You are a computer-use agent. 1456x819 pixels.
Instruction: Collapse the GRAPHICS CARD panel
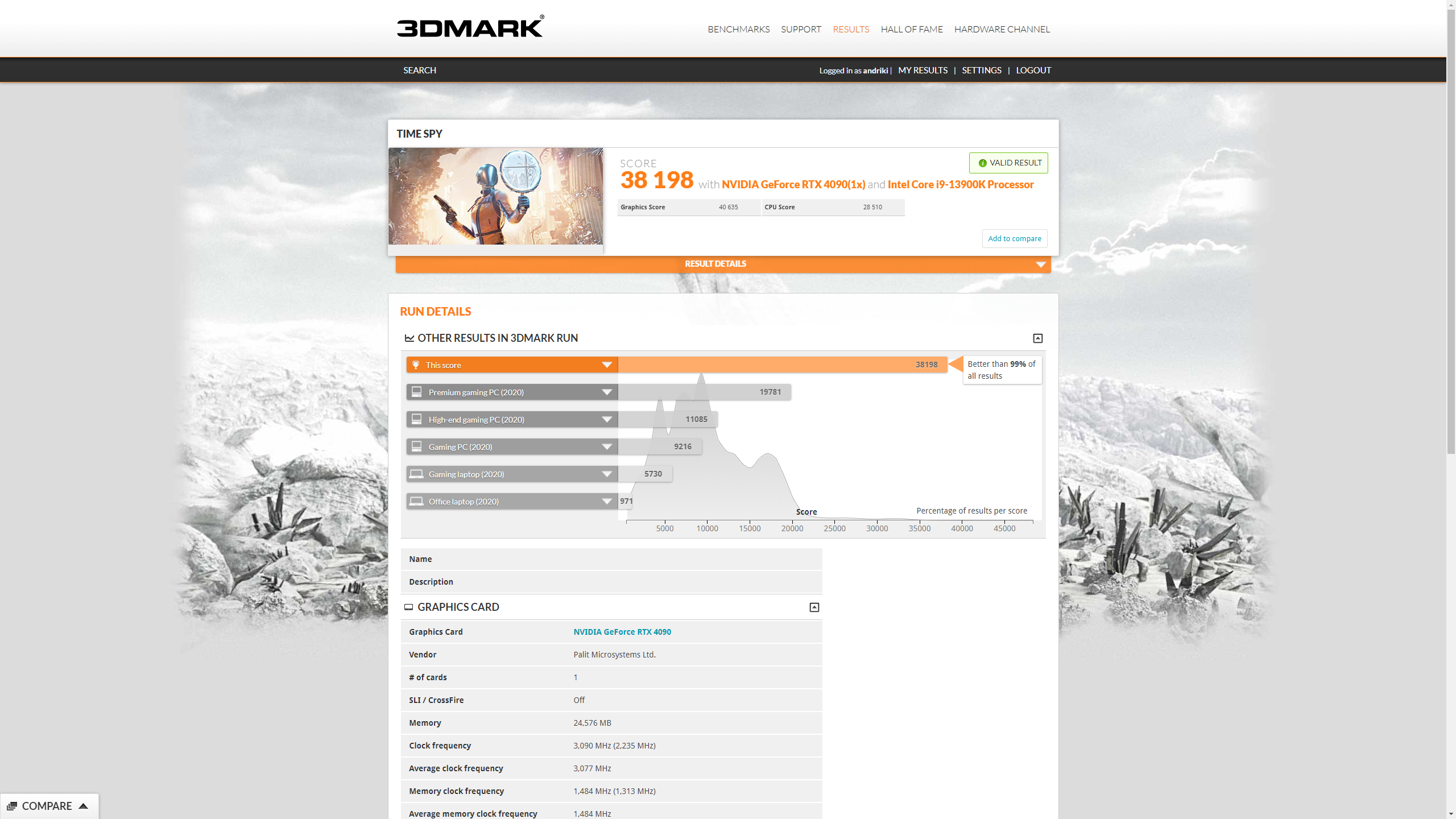[814, 607]
